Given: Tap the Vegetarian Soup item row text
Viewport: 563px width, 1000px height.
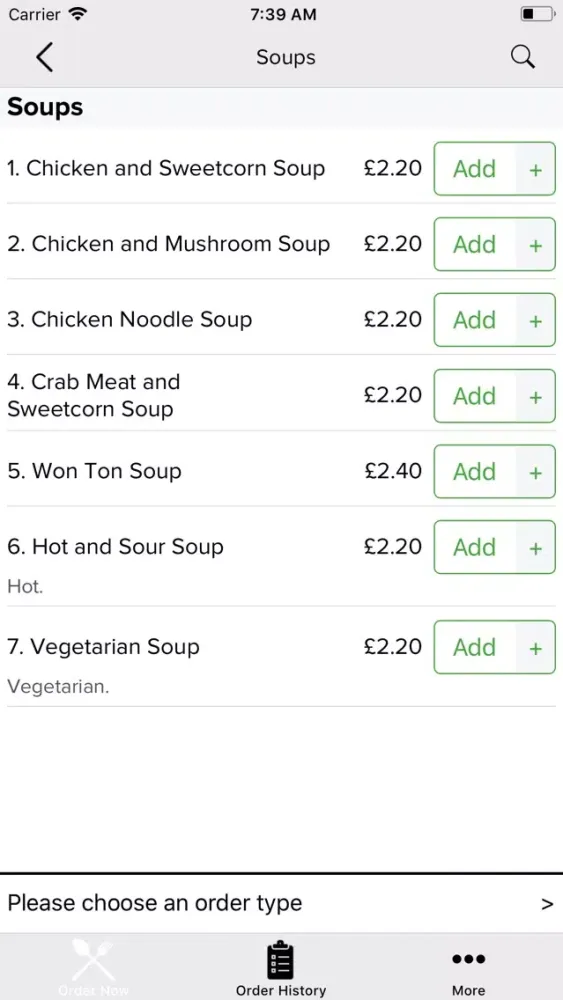Looking at the screenshot, I should 103,647.
